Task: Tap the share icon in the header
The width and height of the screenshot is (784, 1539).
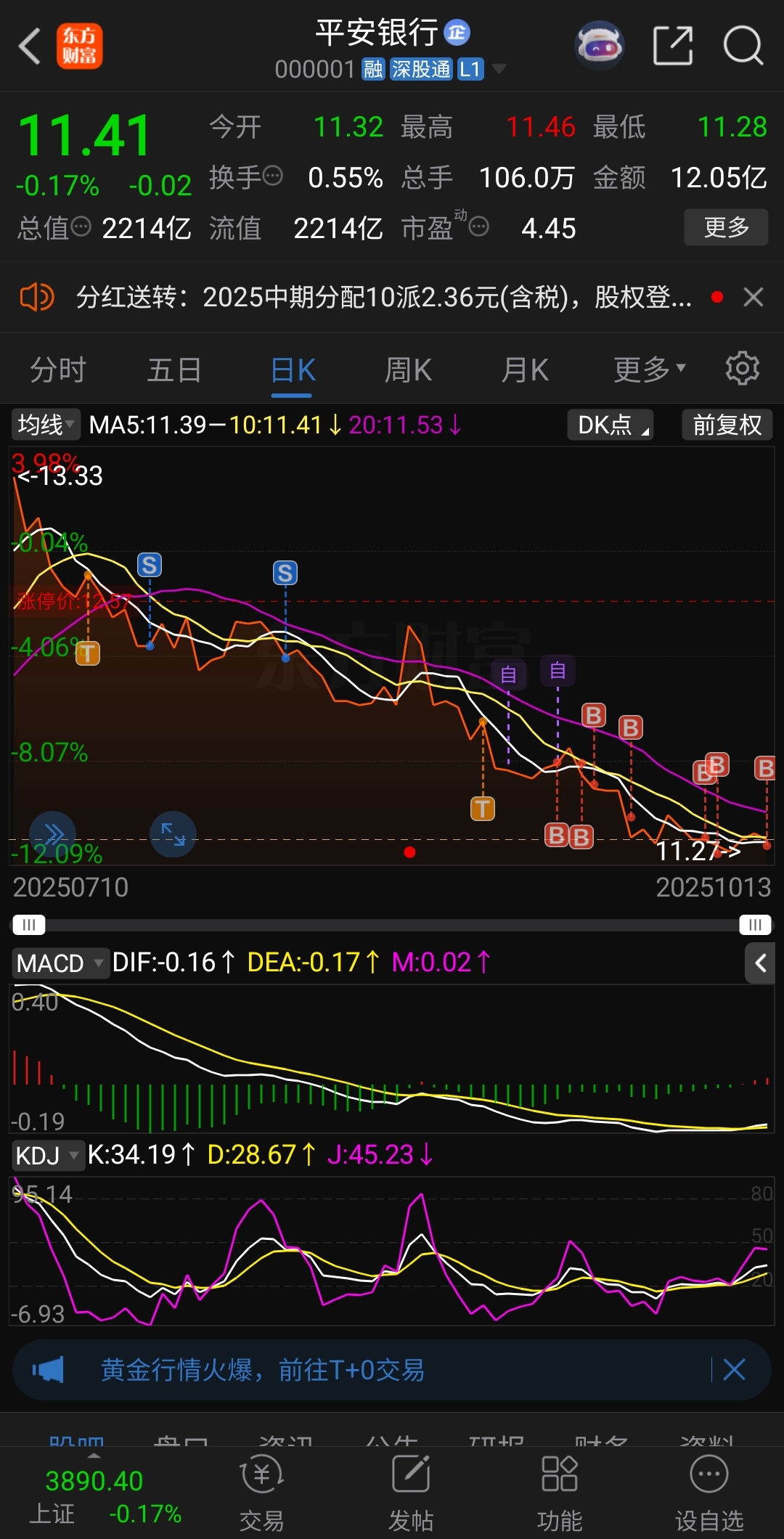Action: tap(673, 46)
